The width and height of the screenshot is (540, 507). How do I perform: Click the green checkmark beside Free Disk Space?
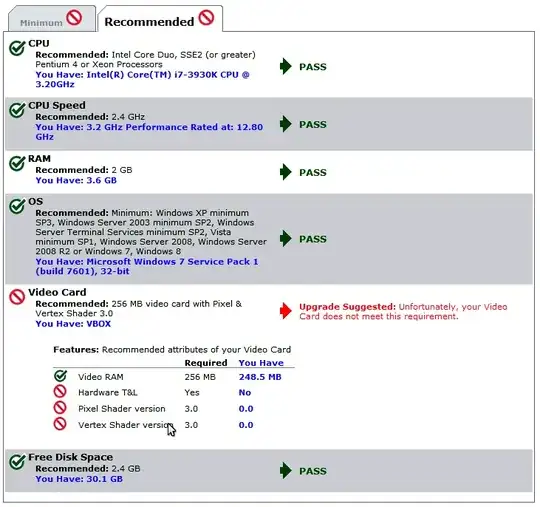17,462
